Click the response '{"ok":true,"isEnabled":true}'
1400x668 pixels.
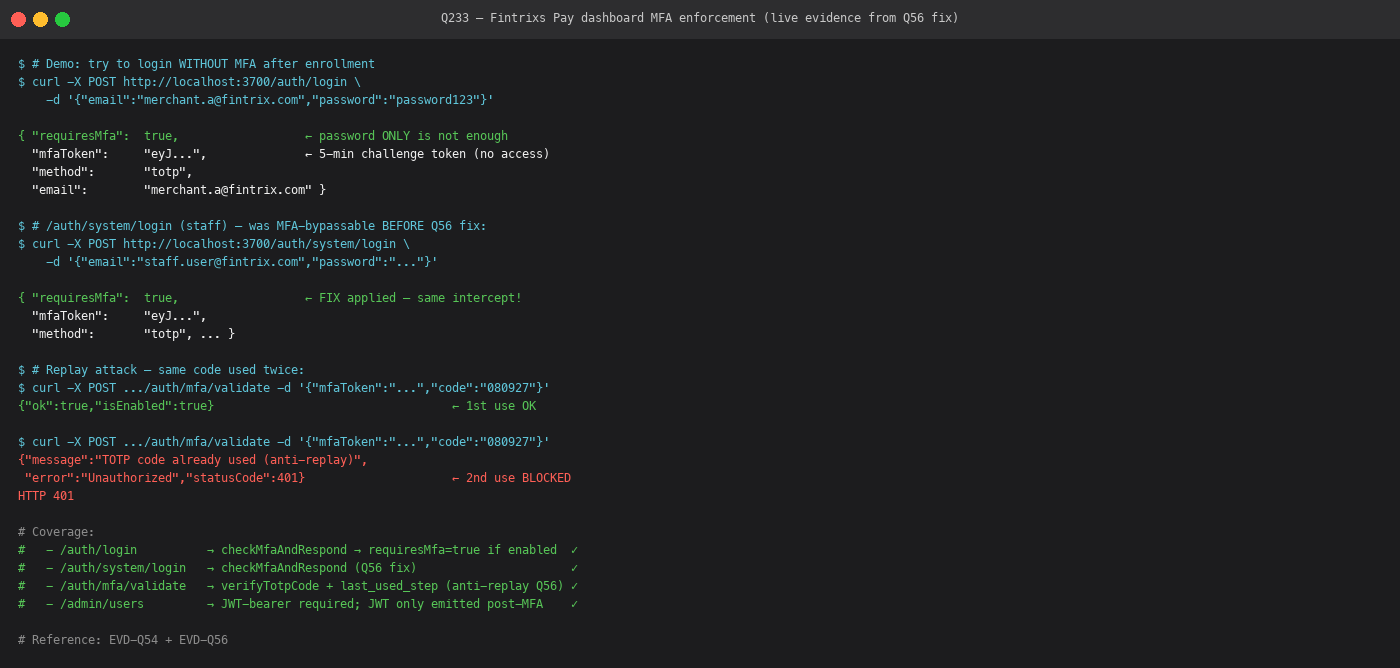116,406
